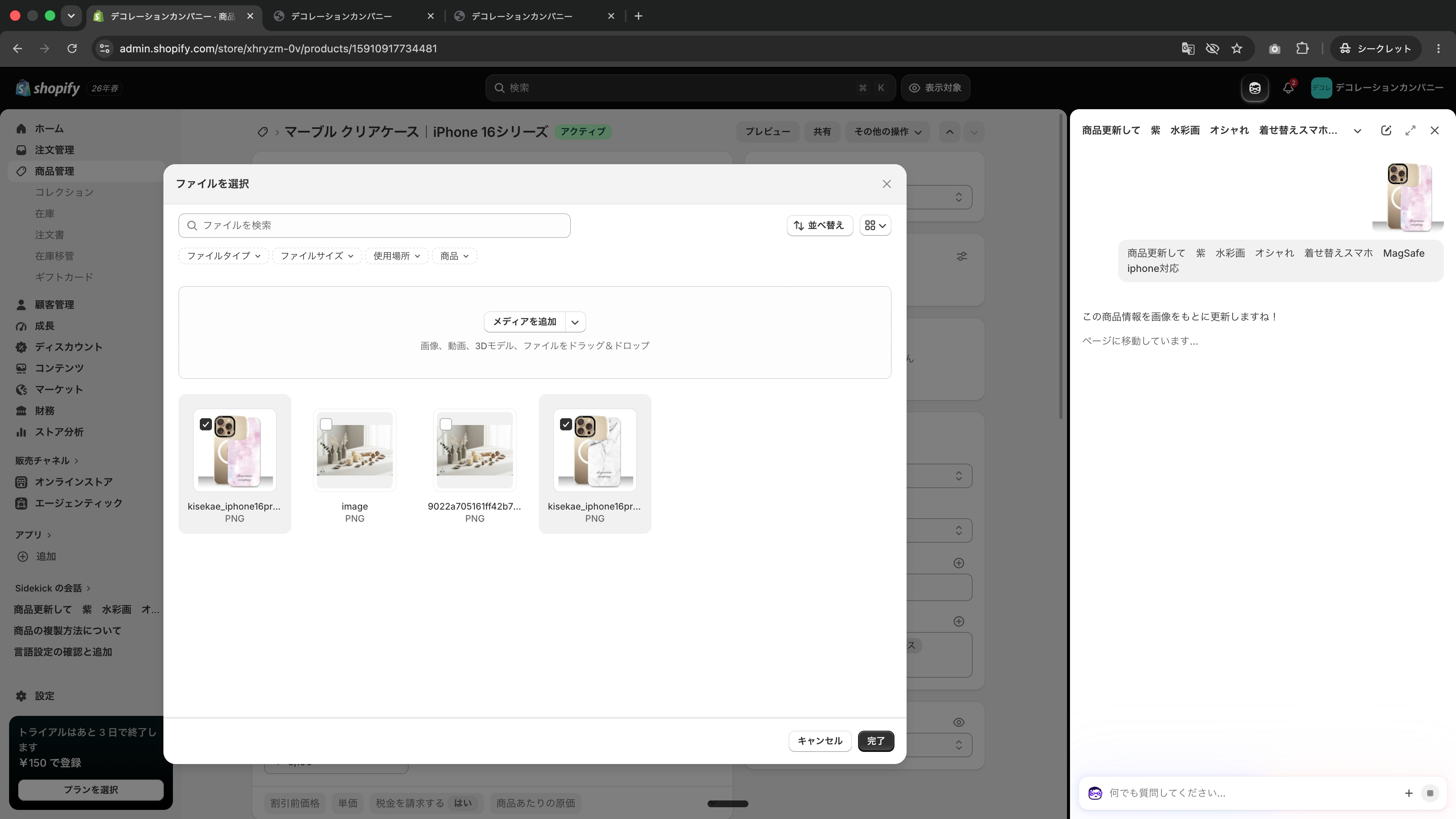Start a new chat in the Sidekick panel
The width and height of the screenshot is (1456, 819).
point(1386,130)
